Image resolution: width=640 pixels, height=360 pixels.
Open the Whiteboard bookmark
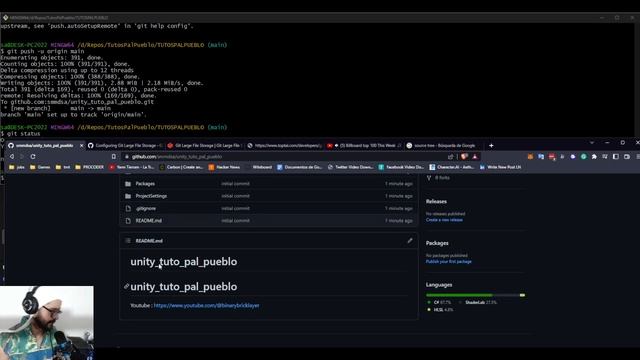coord(259,167)
